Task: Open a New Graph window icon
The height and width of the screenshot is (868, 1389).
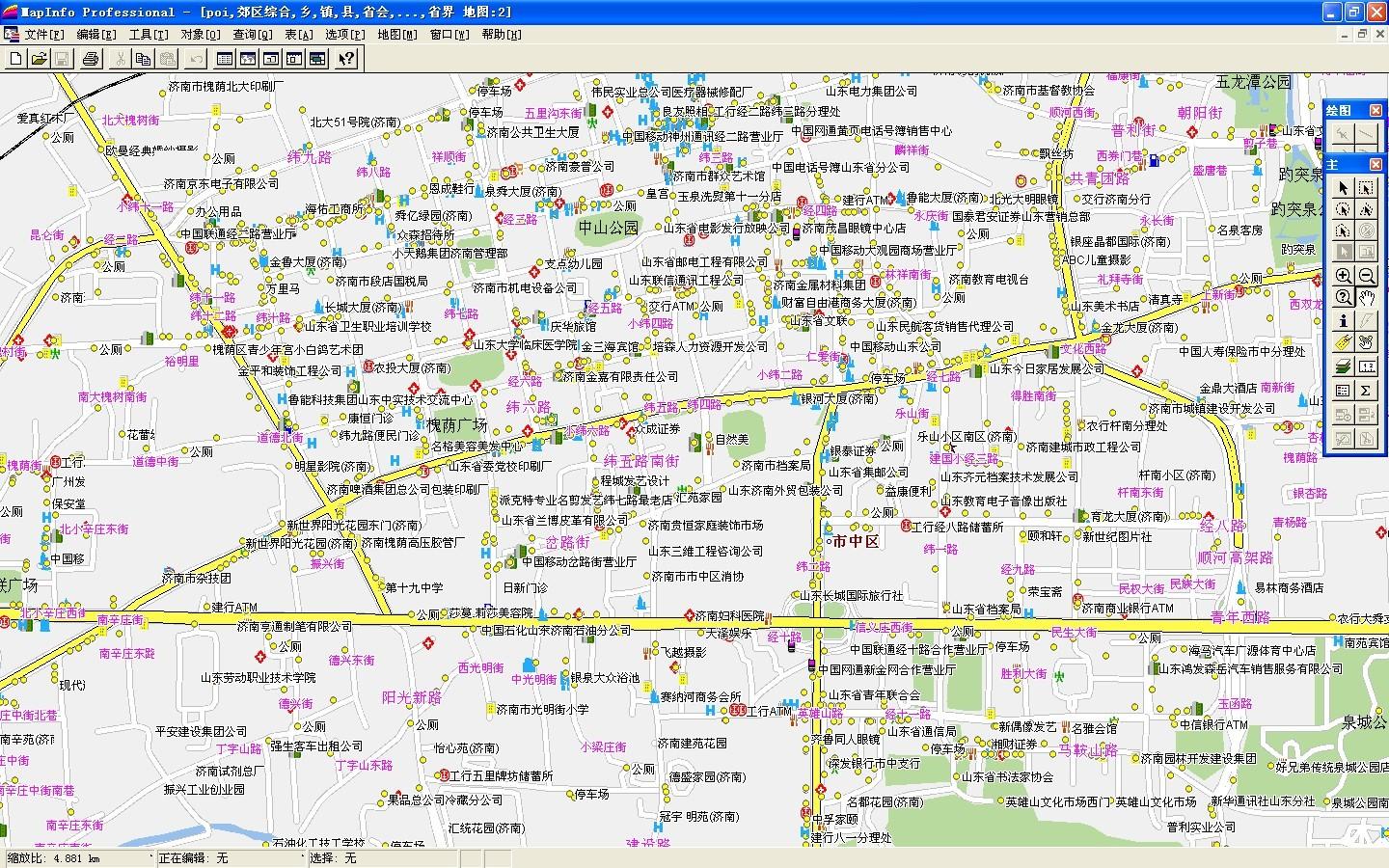Action: [271, 59]
